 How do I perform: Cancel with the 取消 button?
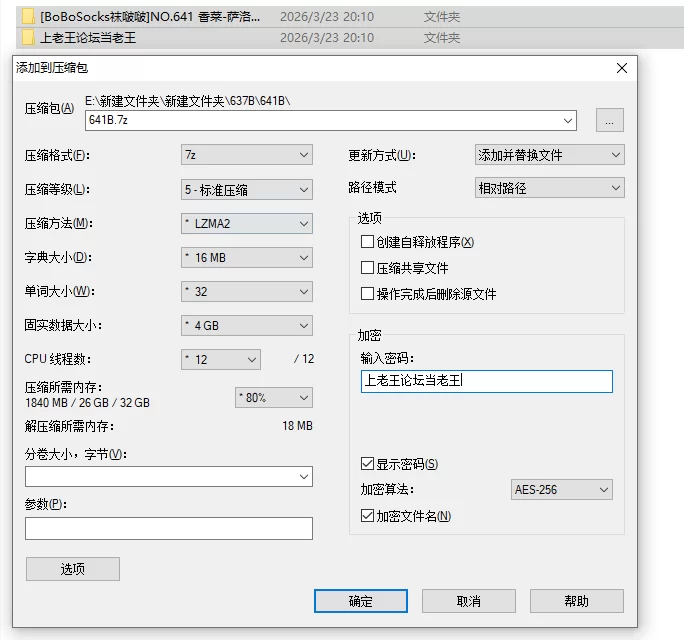tap(469, 601)
